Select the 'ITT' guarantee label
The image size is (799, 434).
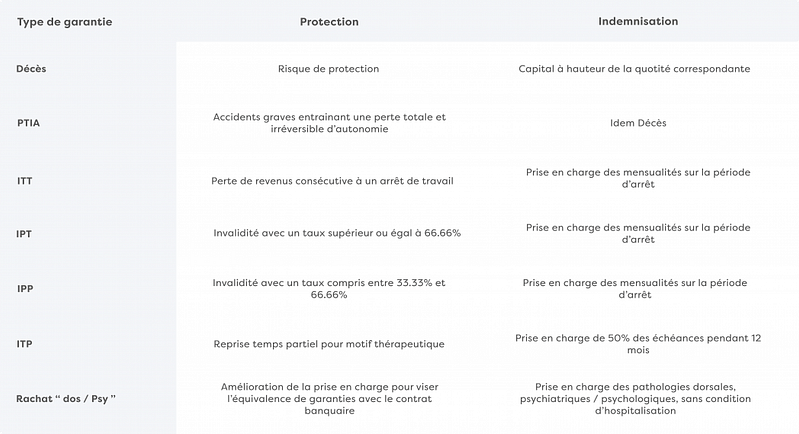point(24,181)
